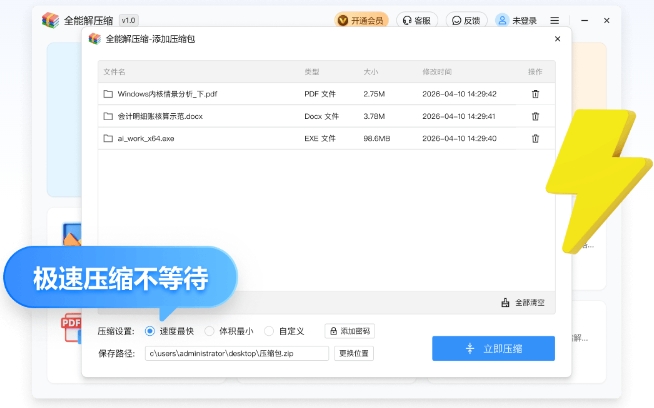Close the 添加压缩包 dialog
The image size is (654, 408).
click(x=557, y=39)
